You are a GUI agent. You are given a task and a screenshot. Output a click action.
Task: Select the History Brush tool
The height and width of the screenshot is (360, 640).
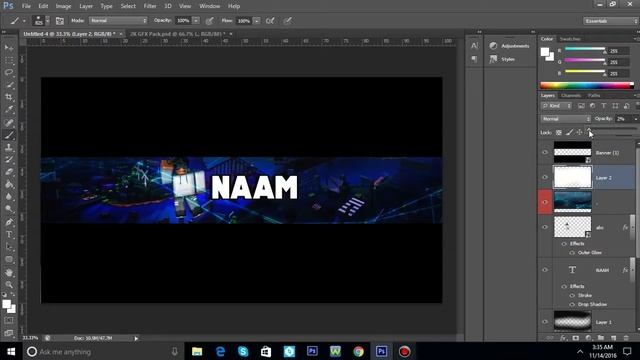[x=9, y=160]
